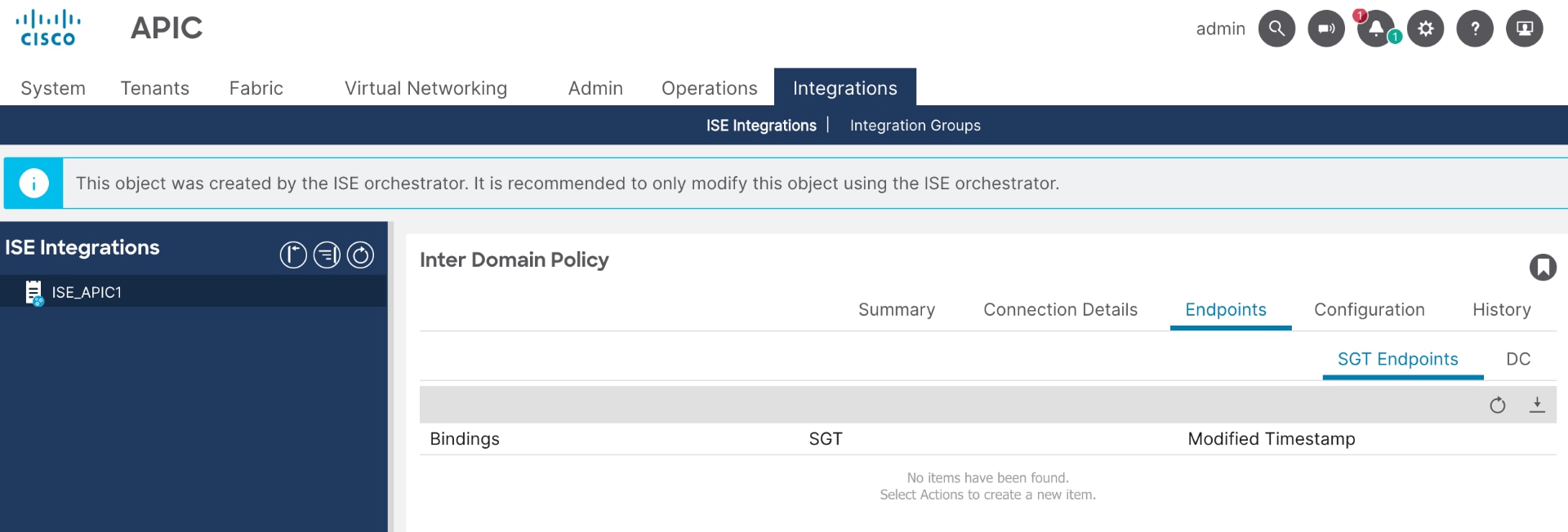This screenshot has width=1568, height=532.
Task: Switch to the Configuration tab
Action: pos(1370,310)
